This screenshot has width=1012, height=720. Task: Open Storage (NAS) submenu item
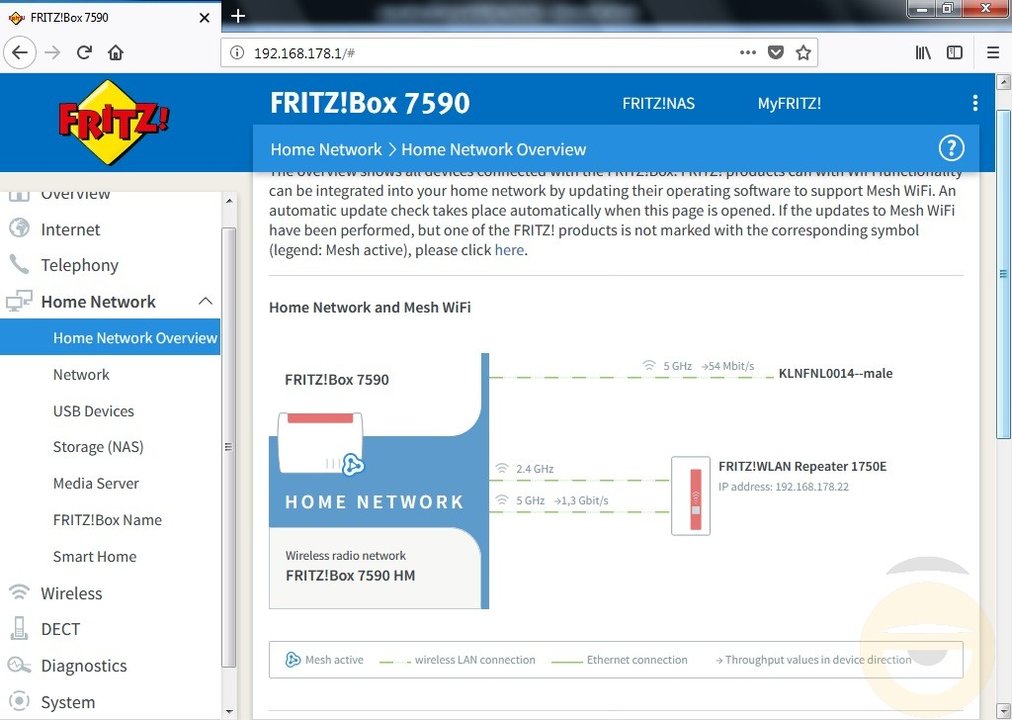coord(98,446)
